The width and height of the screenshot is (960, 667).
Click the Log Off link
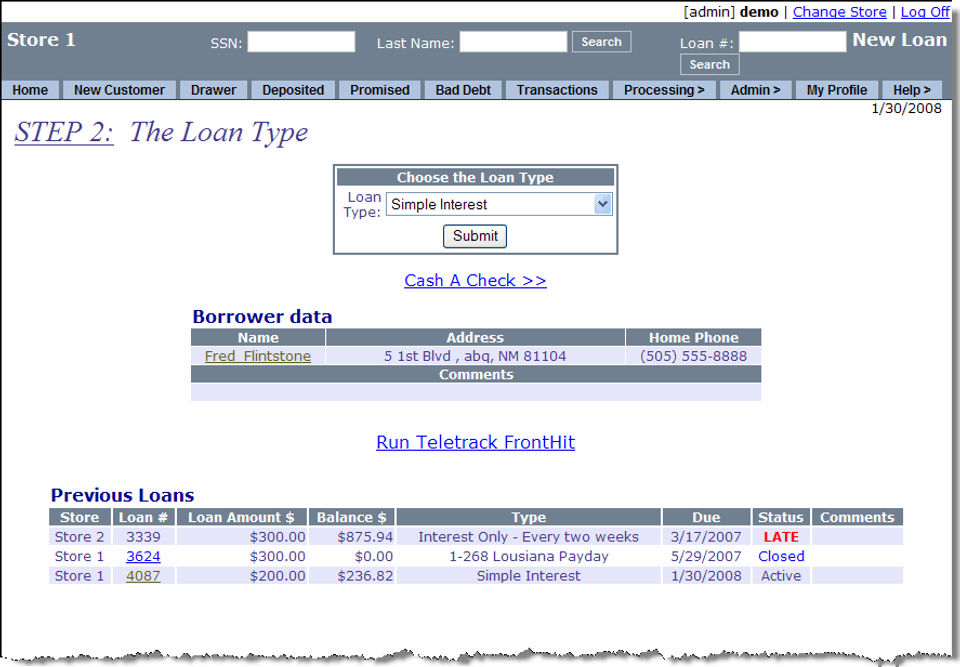pyautogui.click(x=925, y=12)
